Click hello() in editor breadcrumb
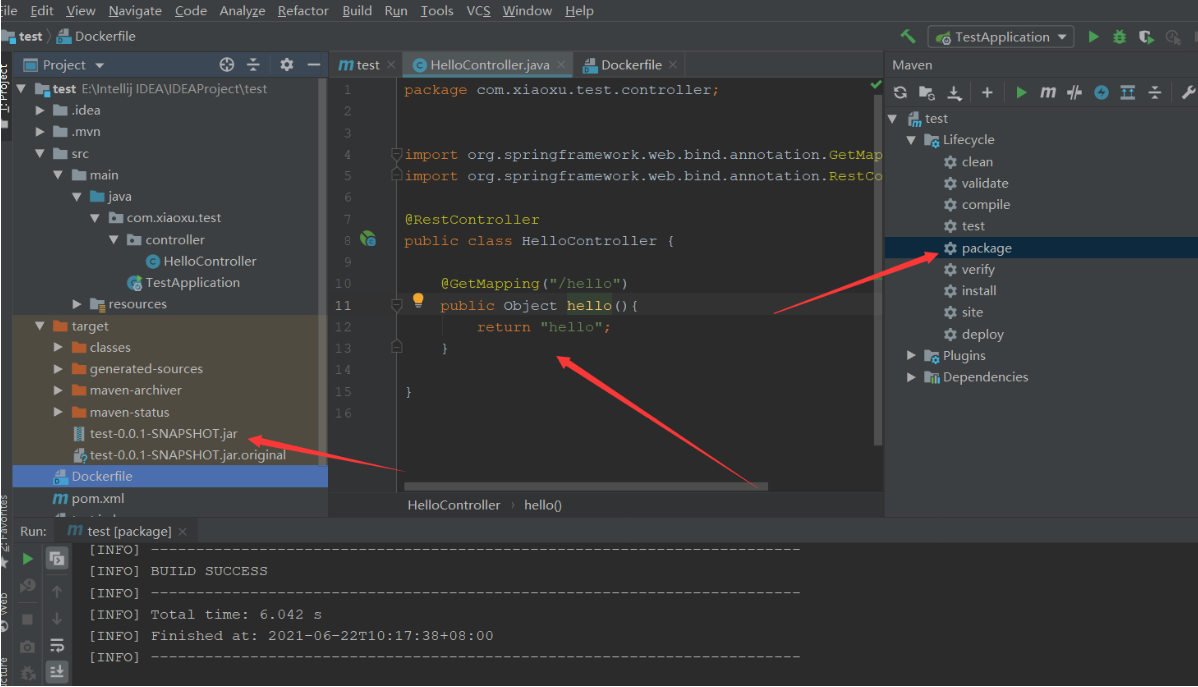 [x=542, y=505]
